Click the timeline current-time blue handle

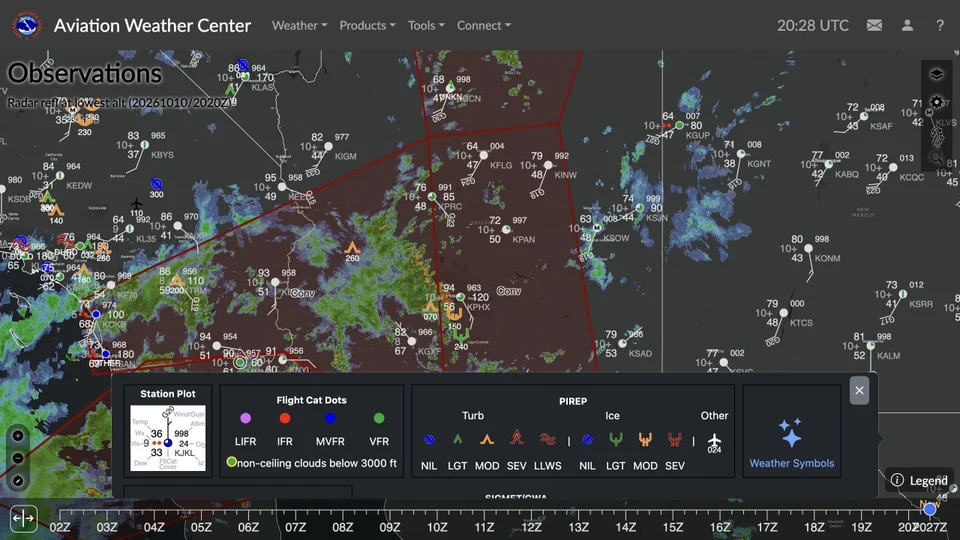930,509
